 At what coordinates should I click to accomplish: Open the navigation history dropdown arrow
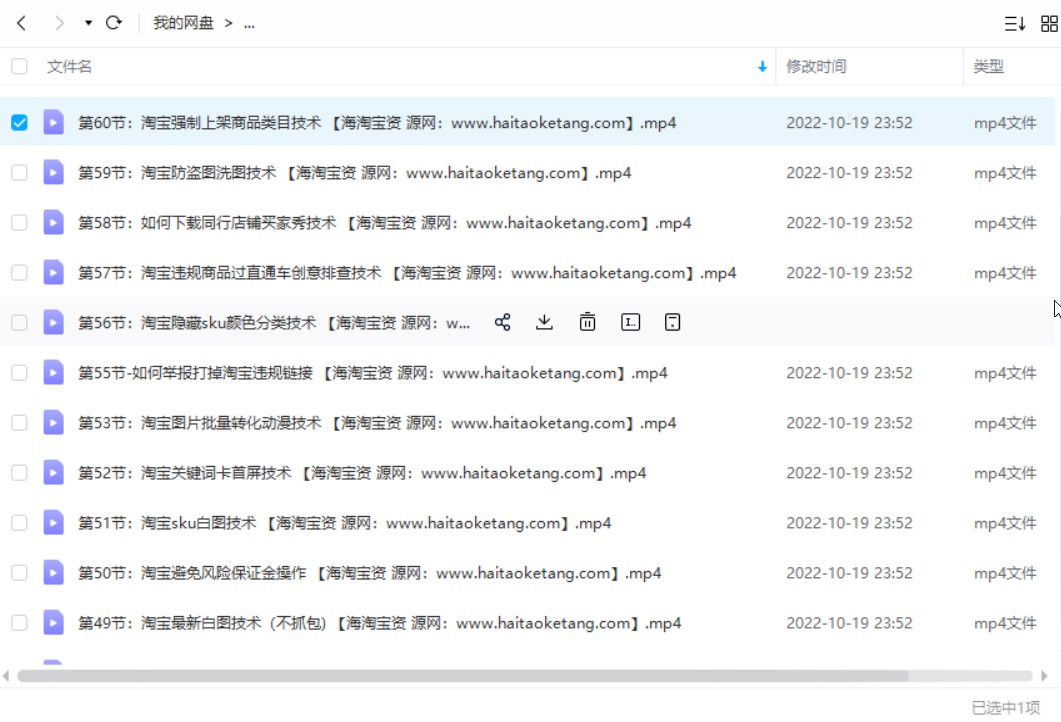coord(88,23)
